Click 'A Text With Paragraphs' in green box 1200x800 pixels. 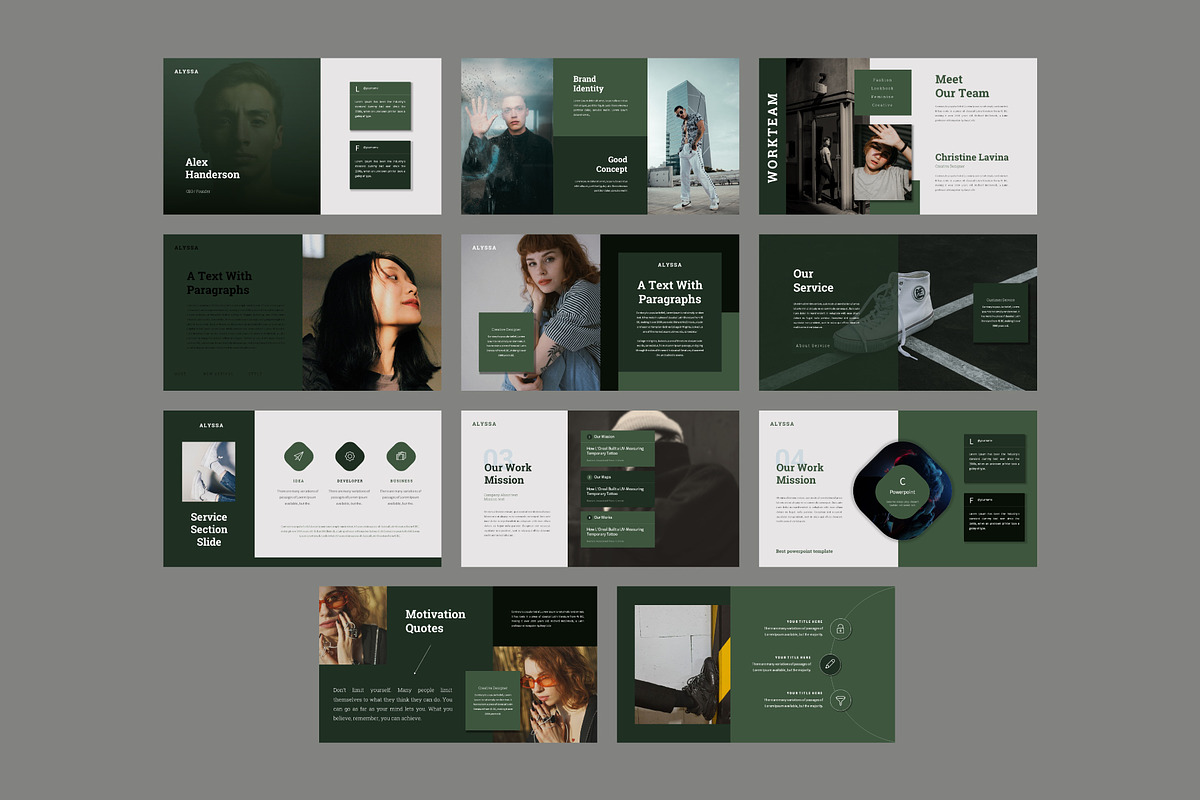[670, 292]
